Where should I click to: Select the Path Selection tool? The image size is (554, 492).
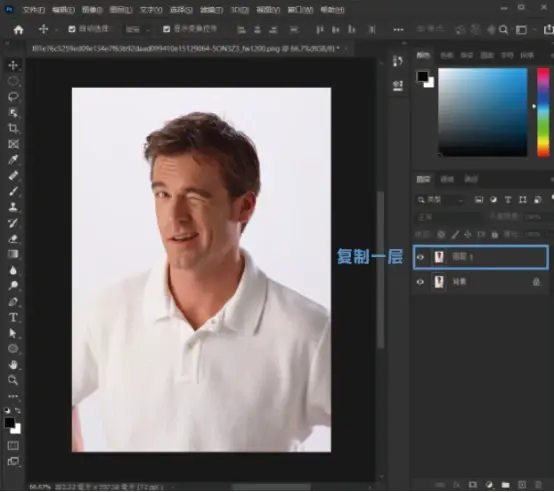pos(13,333)
